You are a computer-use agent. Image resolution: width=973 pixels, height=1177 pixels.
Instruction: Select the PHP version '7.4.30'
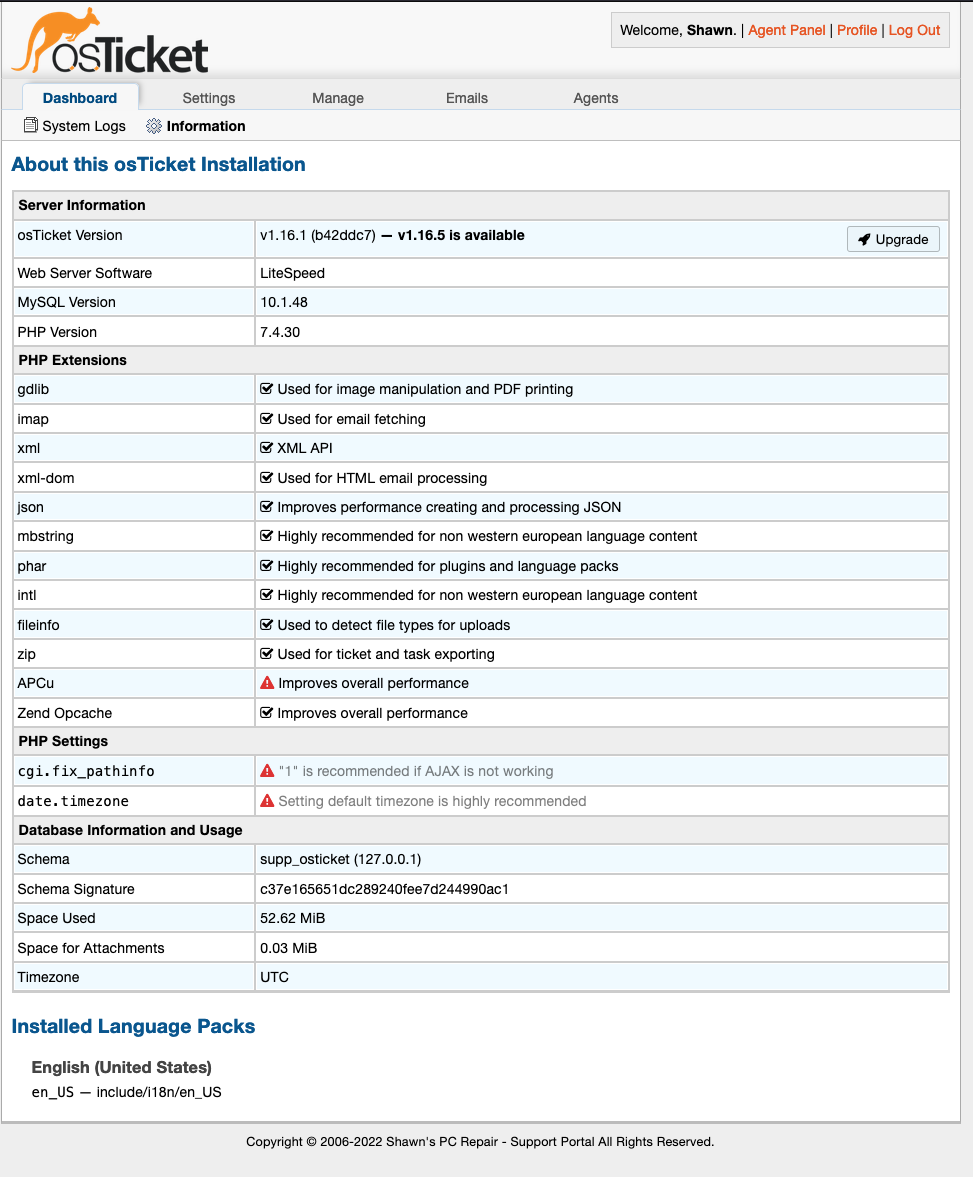click(x=280, y=332)
